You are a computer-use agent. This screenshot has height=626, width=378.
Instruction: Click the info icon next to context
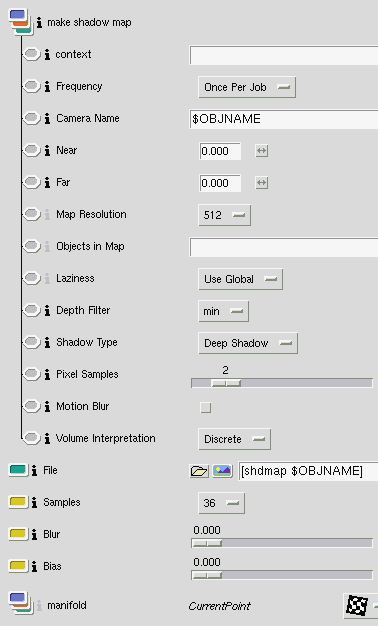[47, 54]
